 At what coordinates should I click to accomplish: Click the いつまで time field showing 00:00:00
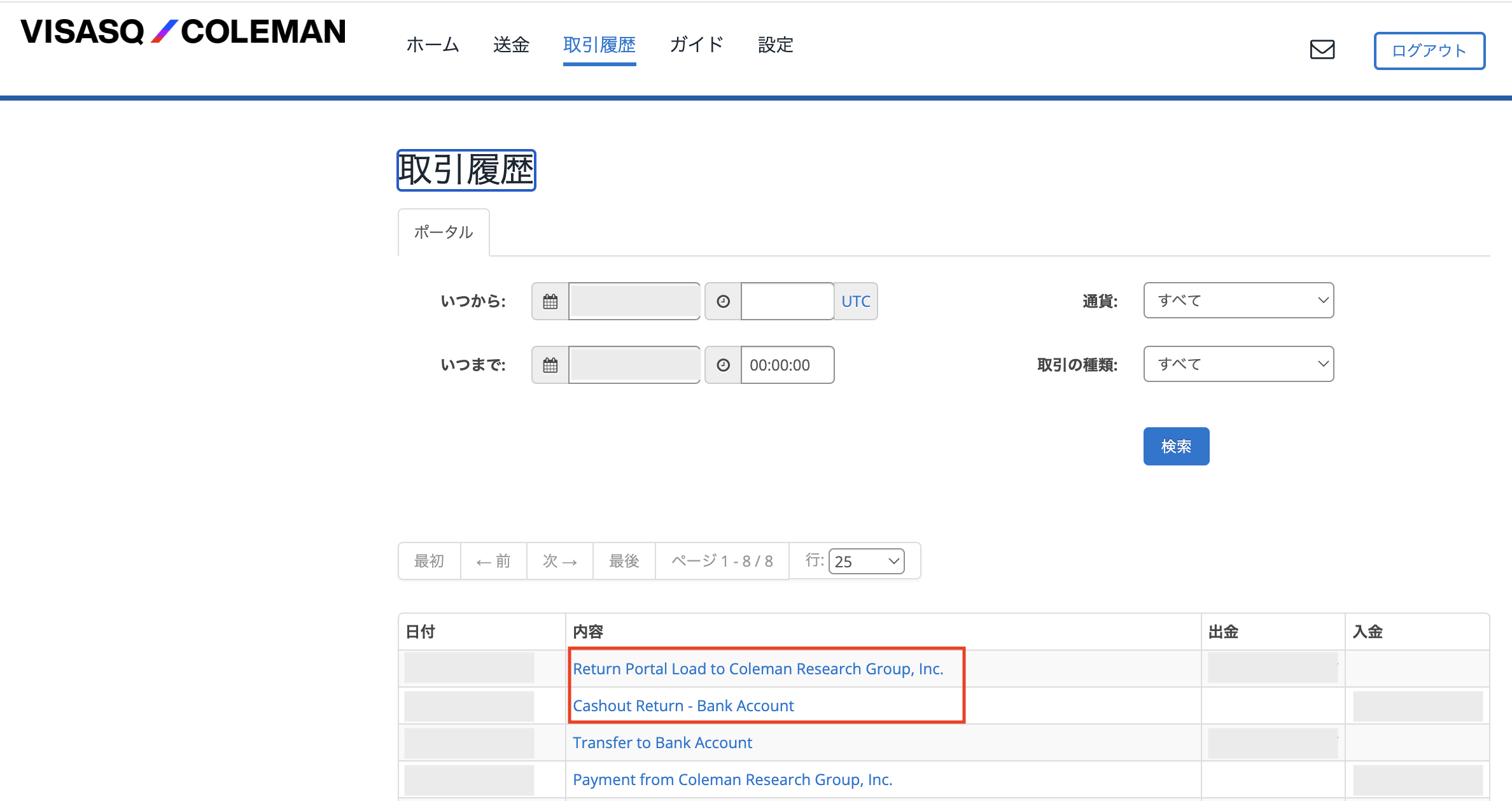click(788, 365)
